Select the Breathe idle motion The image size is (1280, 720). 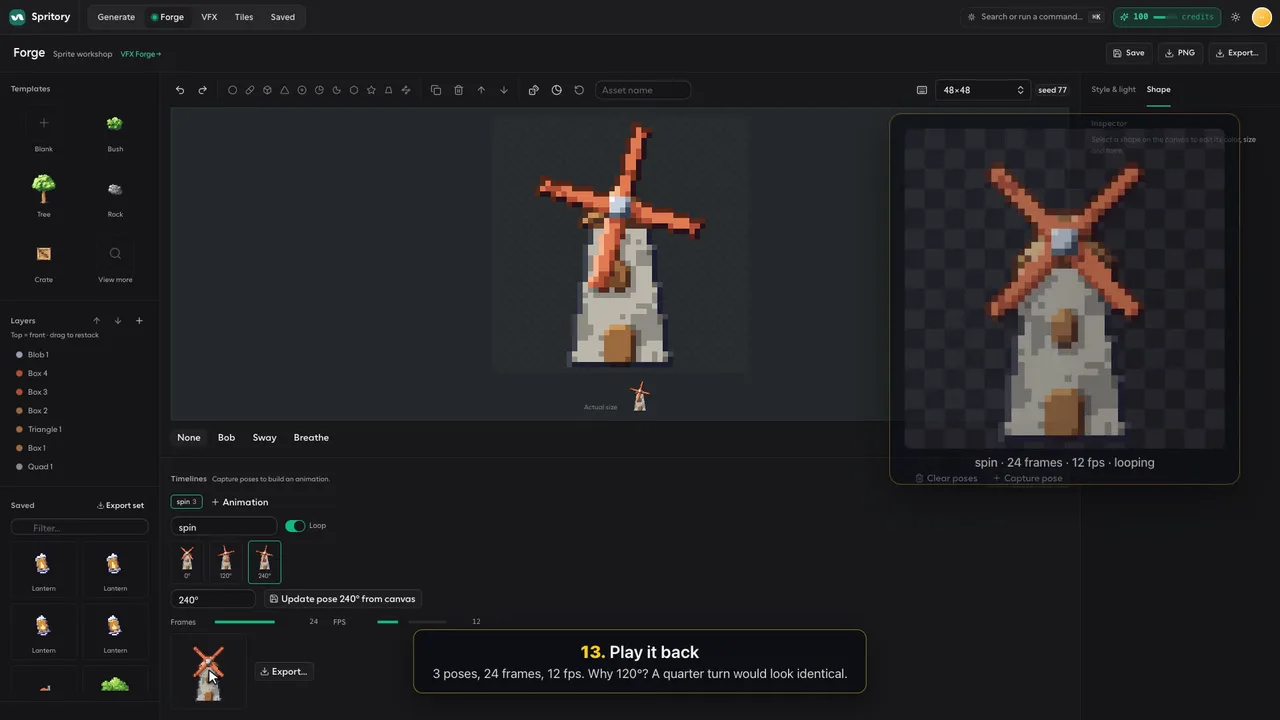[311, 438]
